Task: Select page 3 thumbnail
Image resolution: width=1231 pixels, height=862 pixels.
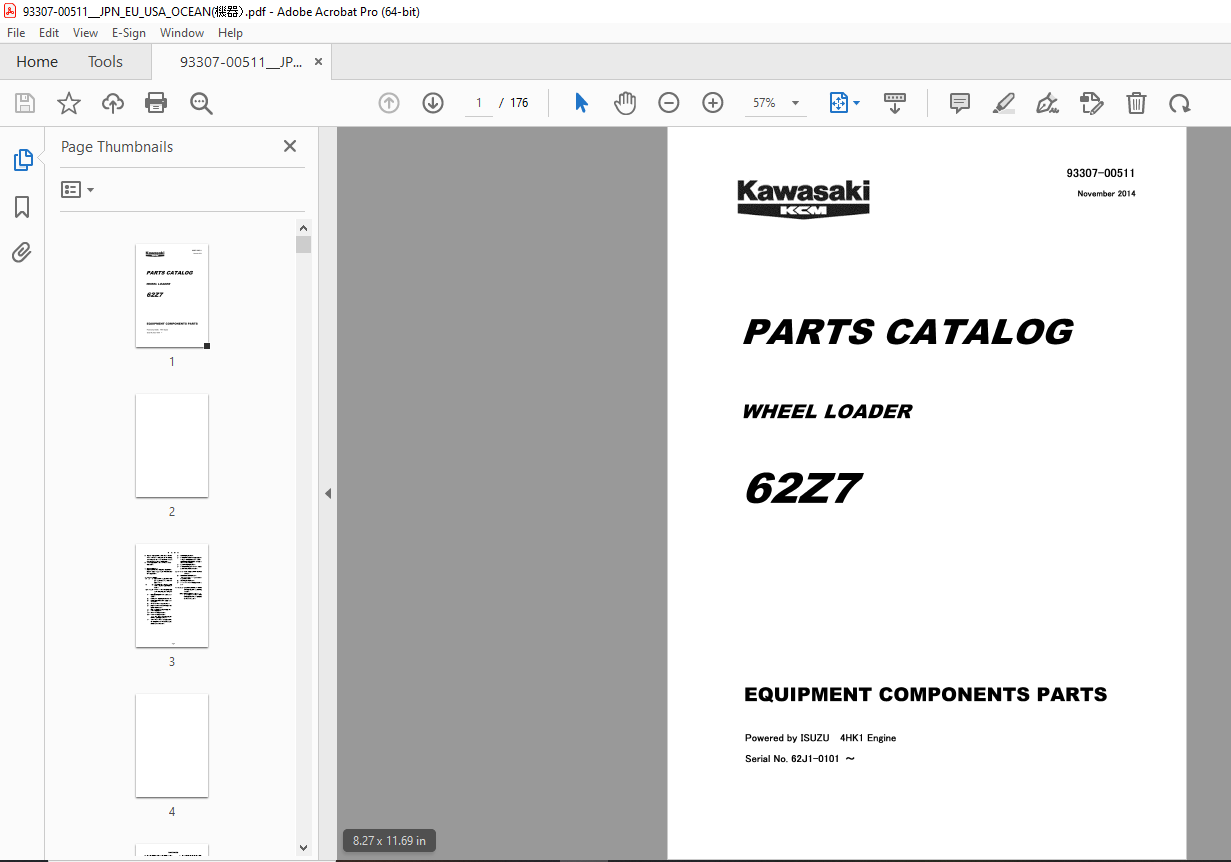Action: (x=172, y=595)
